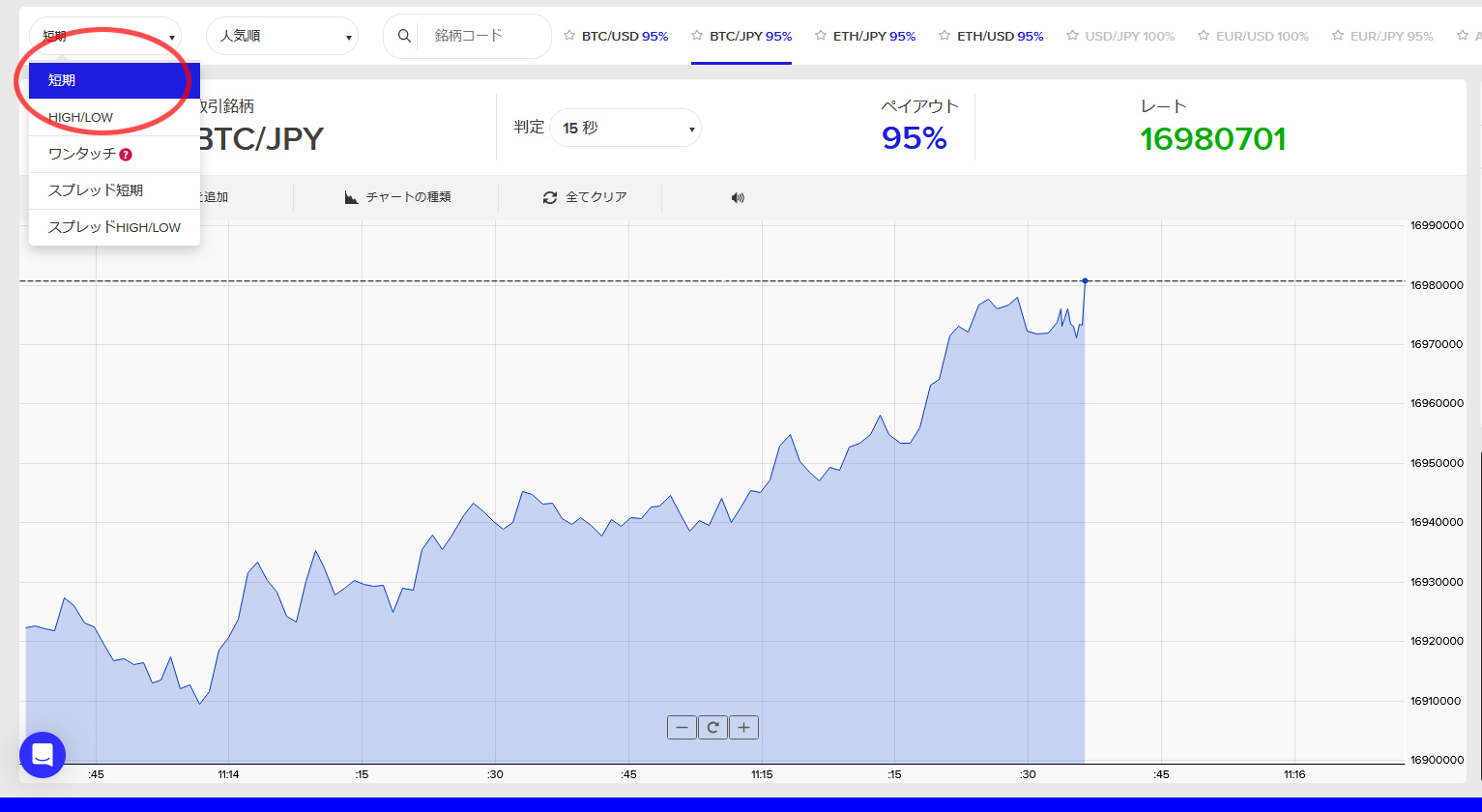Click the 全てクリア button
This screenshot has height=812, width=1482.
point(585,197)
